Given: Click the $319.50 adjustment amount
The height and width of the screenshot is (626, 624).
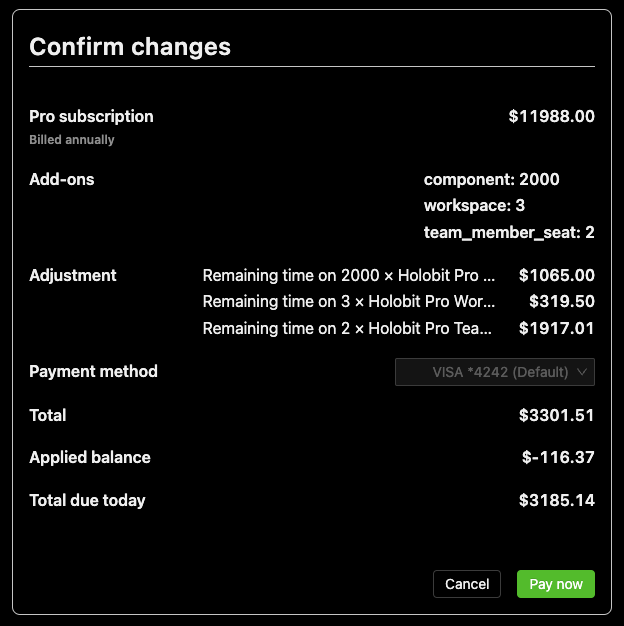Looking at the screenshot, I should pos(562,301).
